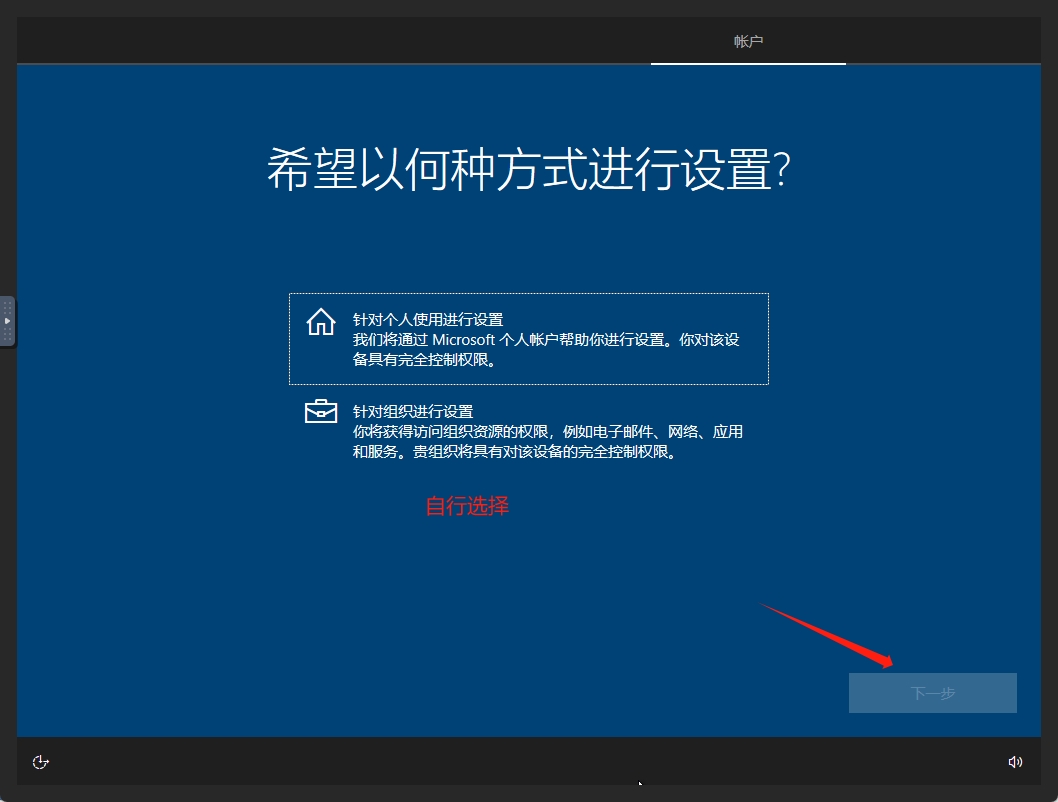Viewport: 1058px width, 802px height.
Task: Select the house icon for personal setup
Action: 319,321
